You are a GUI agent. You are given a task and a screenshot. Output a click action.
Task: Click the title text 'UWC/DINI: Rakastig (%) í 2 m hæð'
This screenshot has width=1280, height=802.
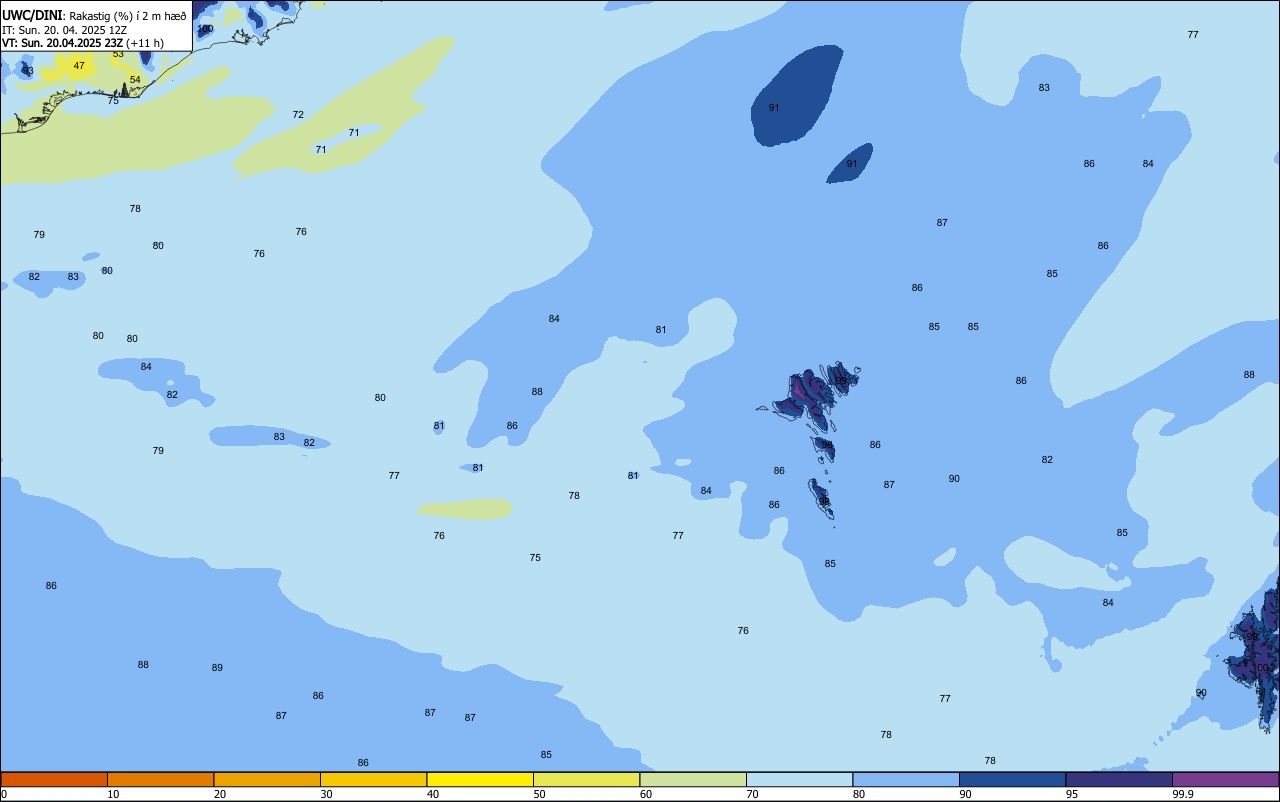point(94,15)
